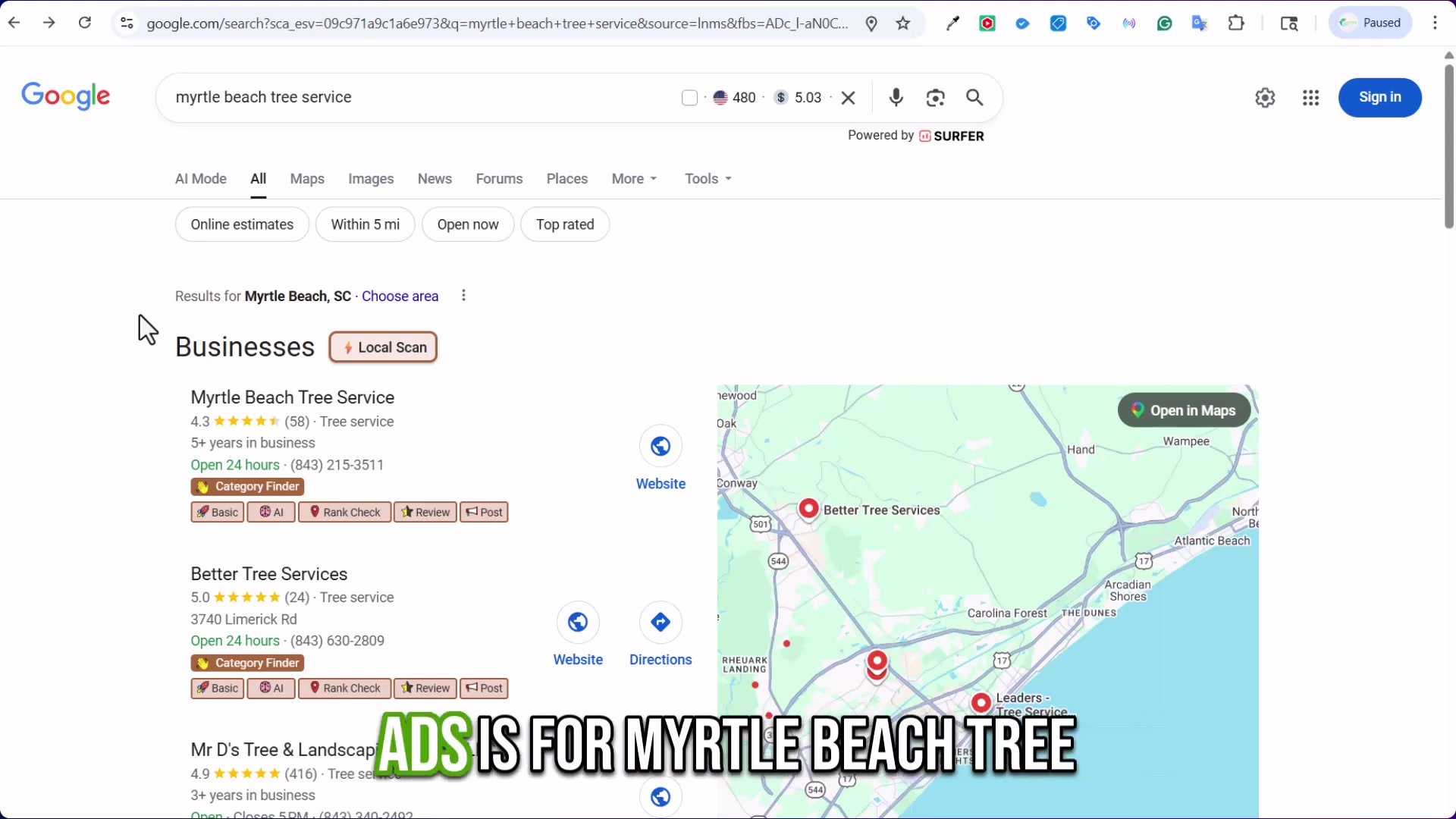Open site information icon in address bar
Screen dimensions: 1456x819
(127, 24)
